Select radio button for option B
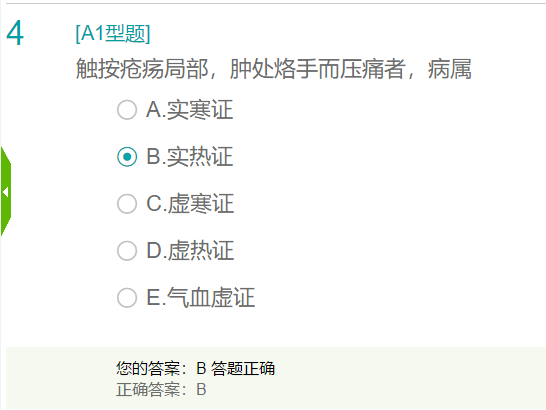This screenshot has height=410, width=546. [127, 157]
